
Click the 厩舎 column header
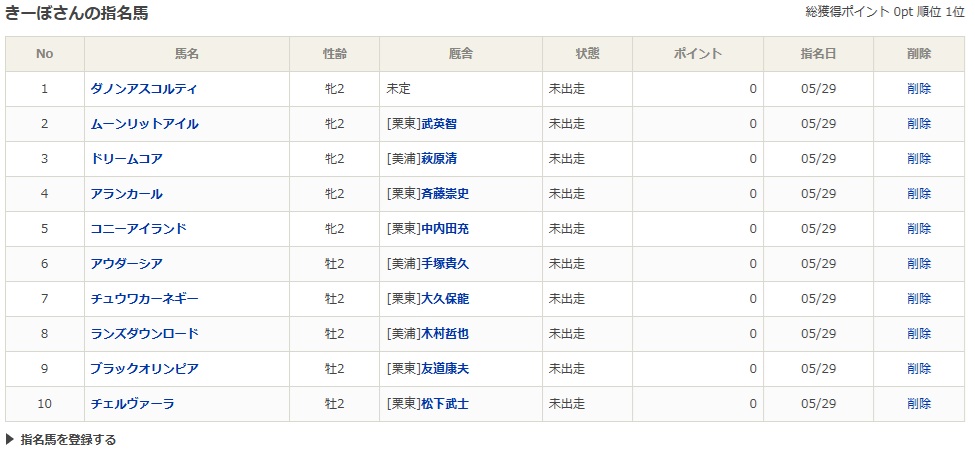coord(461,53)
